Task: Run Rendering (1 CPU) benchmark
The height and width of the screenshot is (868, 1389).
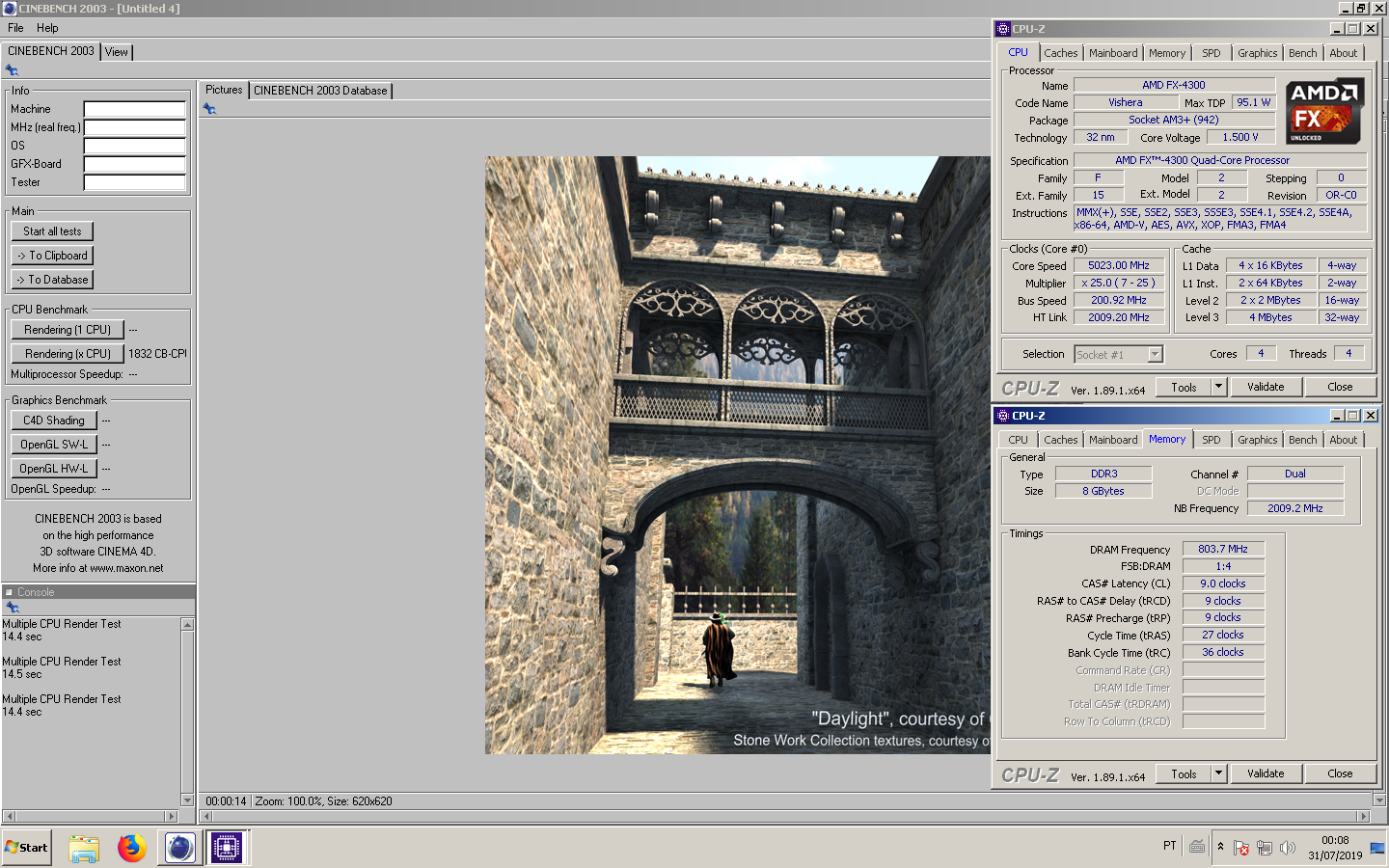Action: (x=68, y=330)
